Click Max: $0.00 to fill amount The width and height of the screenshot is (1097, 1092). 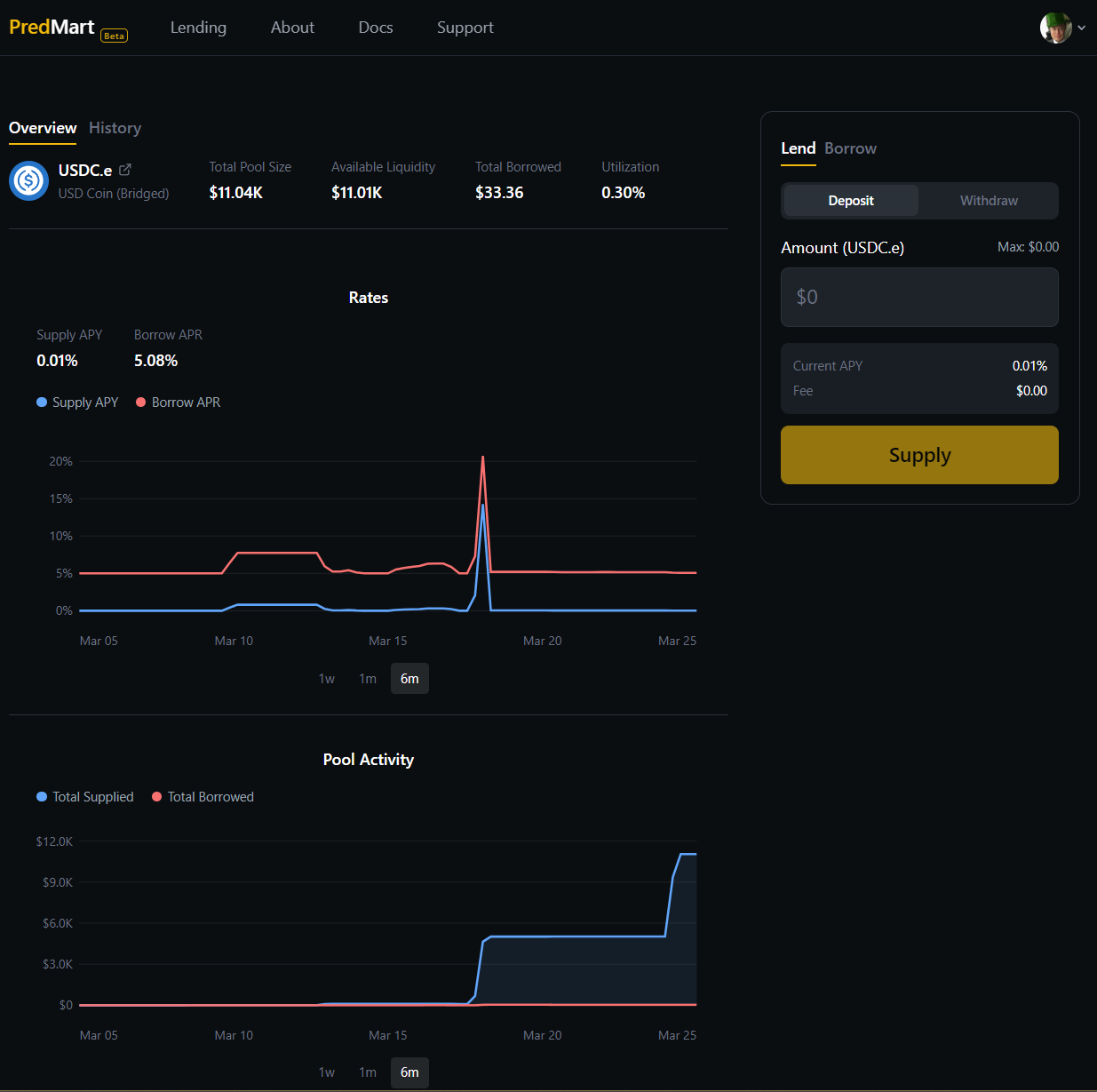pyautogui.click(x=1028, y=247)
